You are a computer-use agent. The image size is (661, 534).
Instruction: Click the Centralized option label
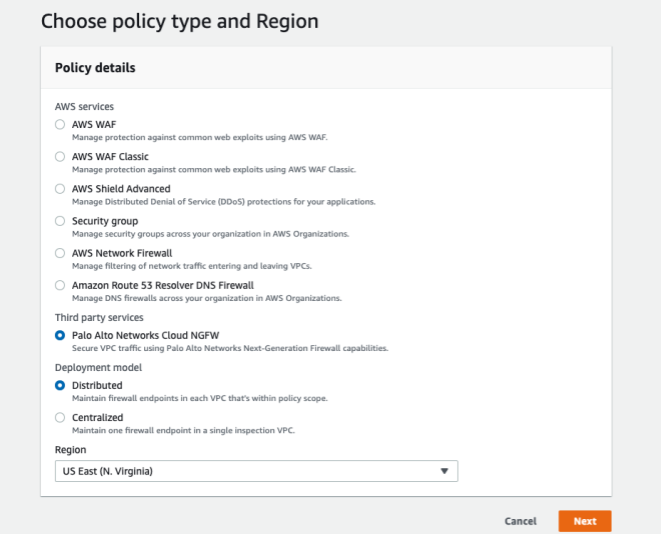coord(98,417)
